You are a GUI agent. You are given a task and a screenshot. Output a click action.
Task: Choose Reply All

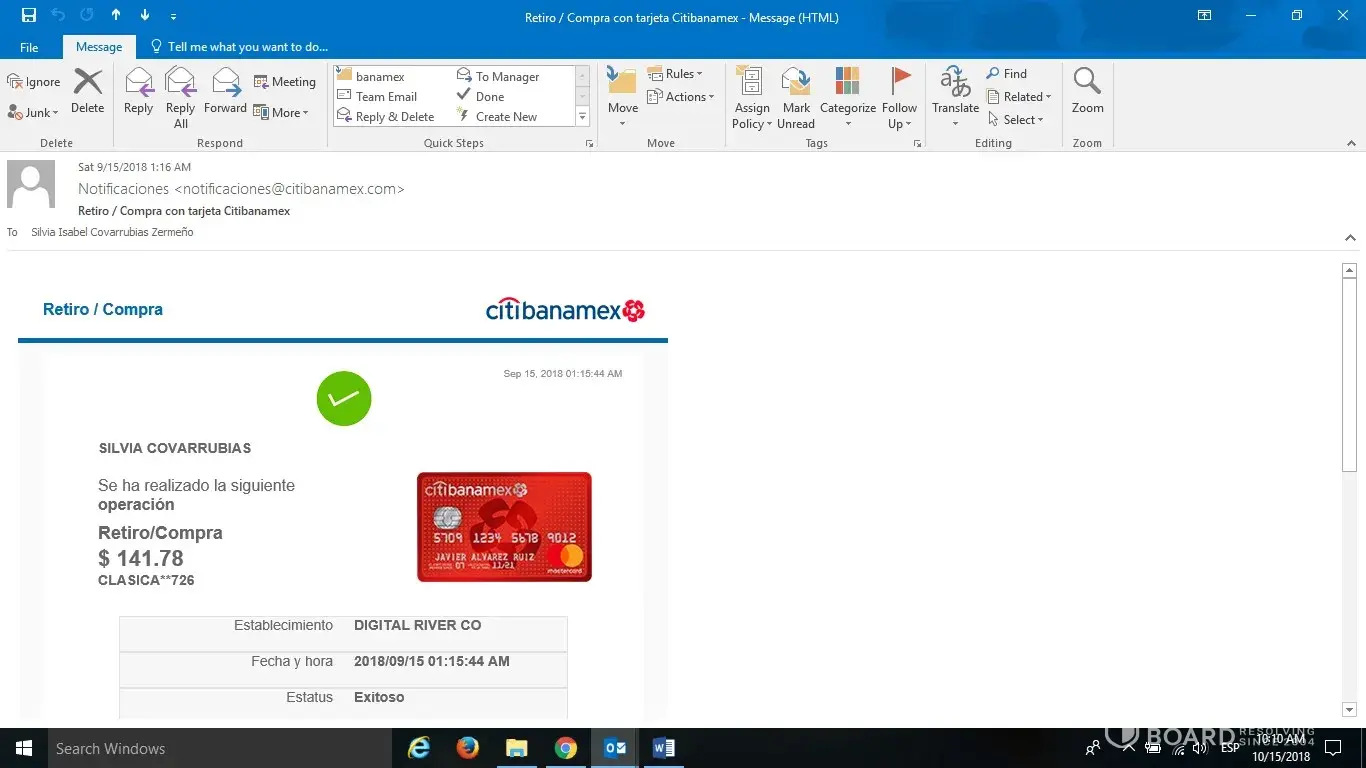pos(180,97)
